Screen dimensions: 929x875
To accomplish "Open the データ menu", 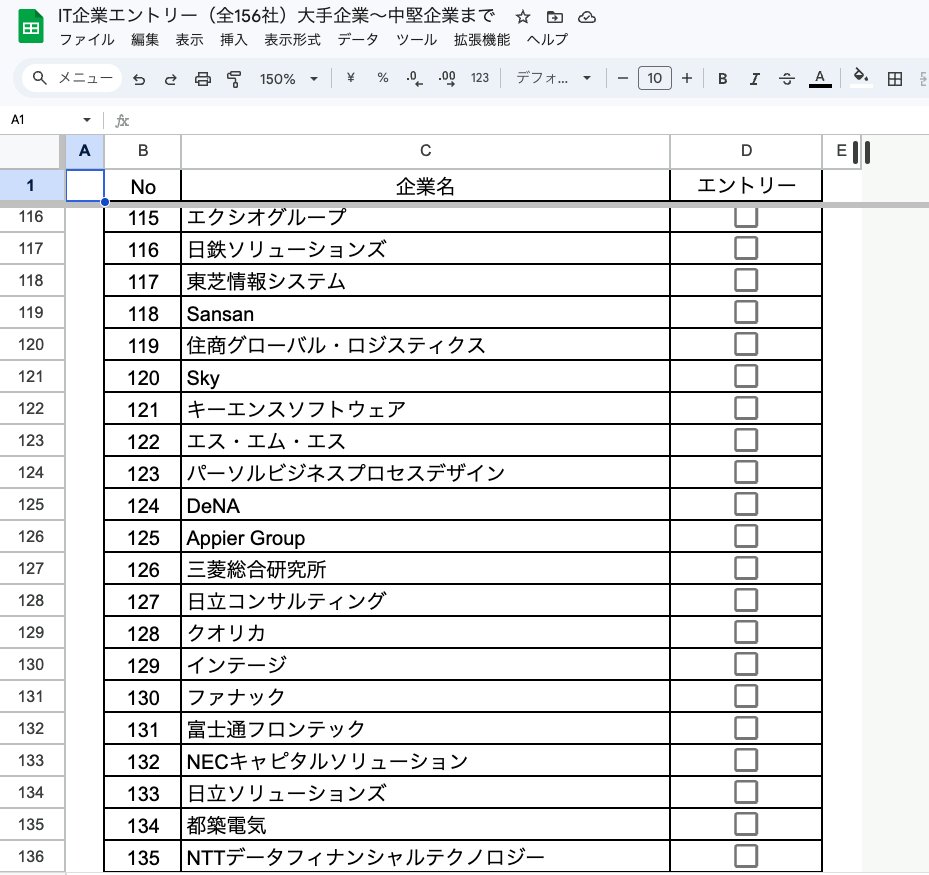I will (x=358, y=40).
